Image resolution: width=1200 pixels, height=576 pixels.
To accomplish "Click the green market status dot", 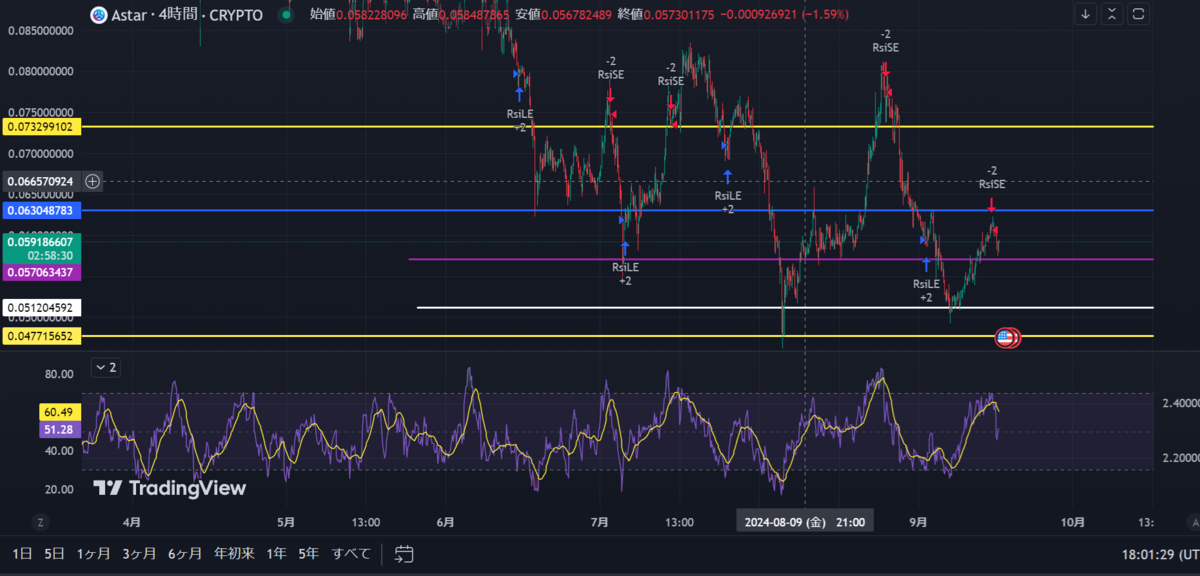I will [286, 15].
